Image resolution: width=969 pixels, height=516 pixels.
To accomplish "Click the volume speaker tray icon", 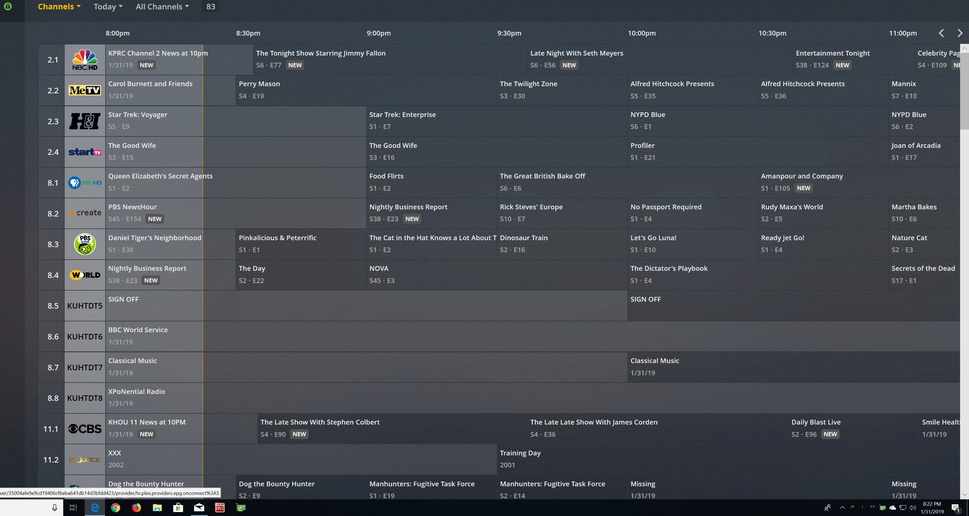I will click(912, 508).
